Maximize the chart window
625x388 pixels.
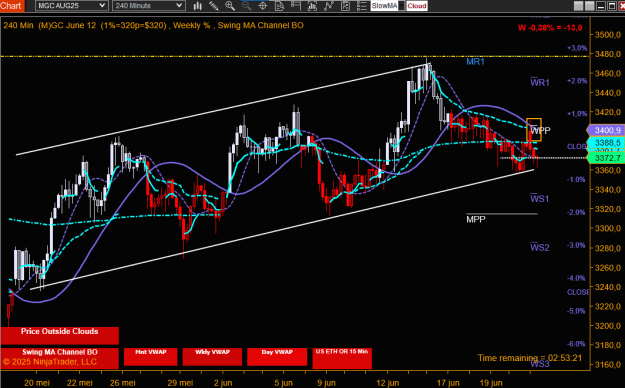point(611,6)
